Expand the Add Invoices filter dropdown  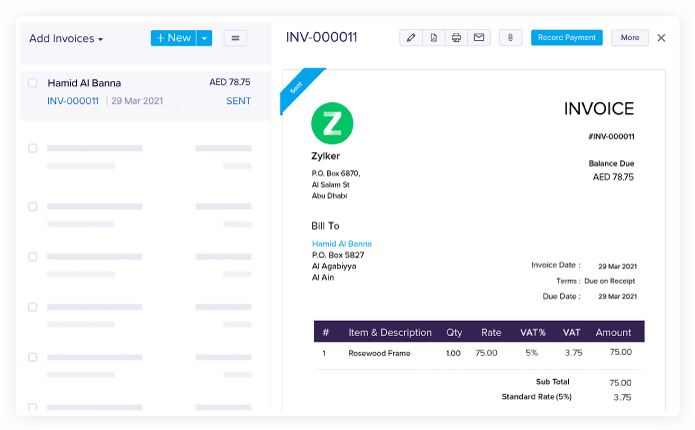pyautogui.click(x=66, y=39)
